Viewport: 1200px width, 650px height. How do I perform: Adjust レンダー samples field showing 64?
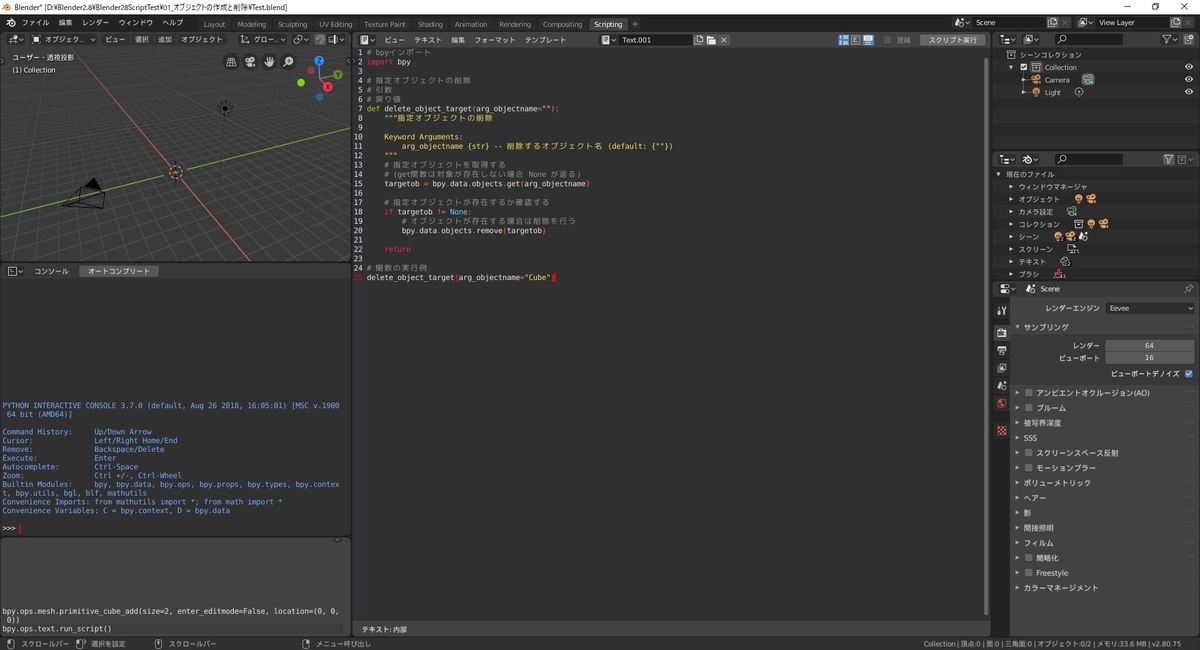1149,345
